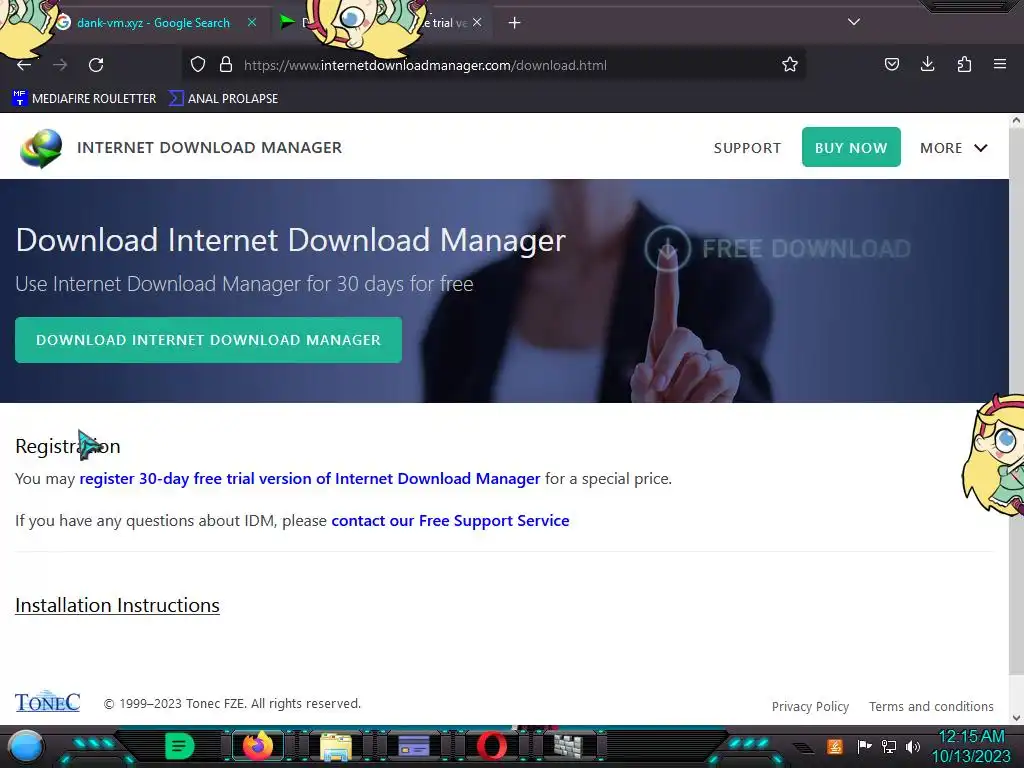This screenshot has height=768, width=1024.
Task: Close the dank-vm.xyz Google Search tab
Action: tap(251, 22)
